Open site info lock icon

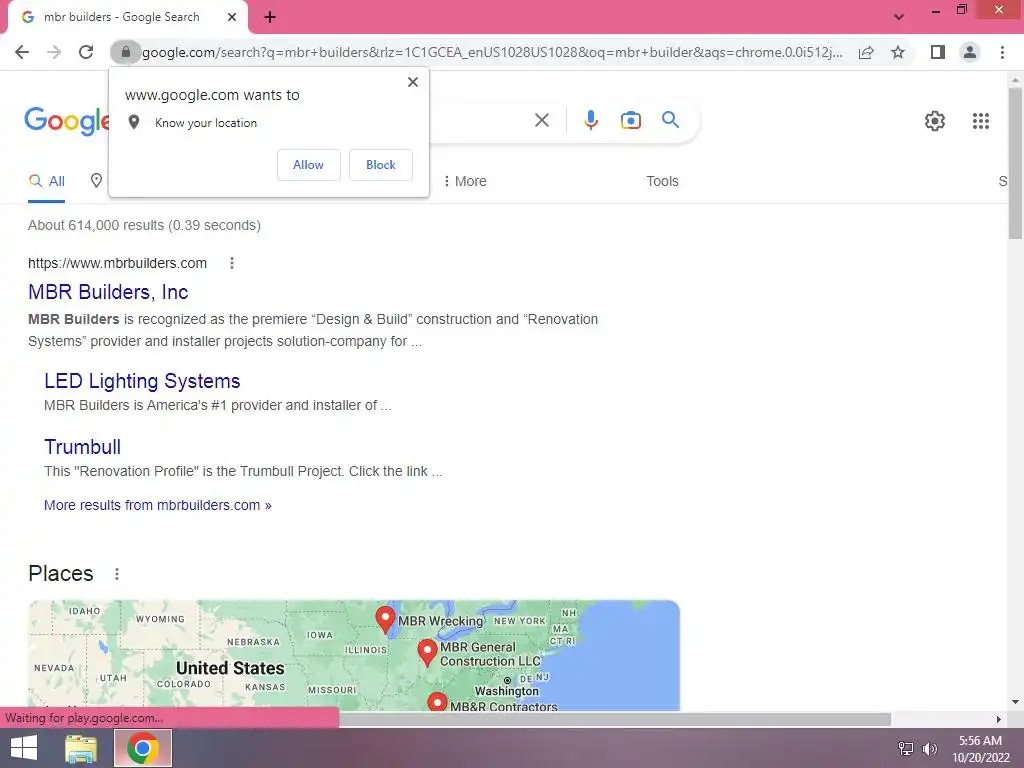[x=125, y=52]
